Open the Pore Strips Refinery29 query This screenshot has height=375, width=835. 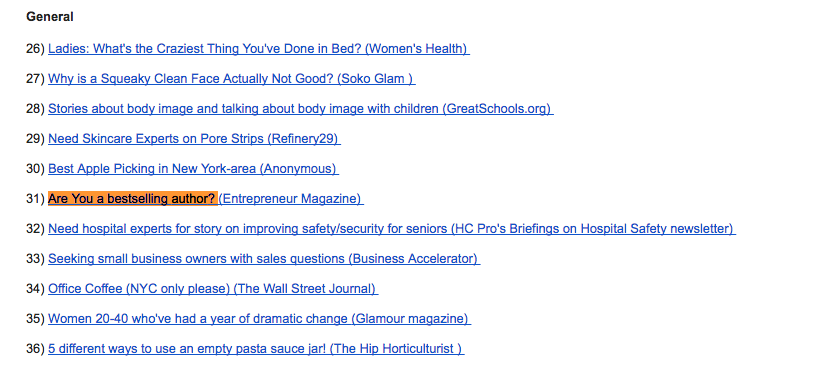(194, 139)
